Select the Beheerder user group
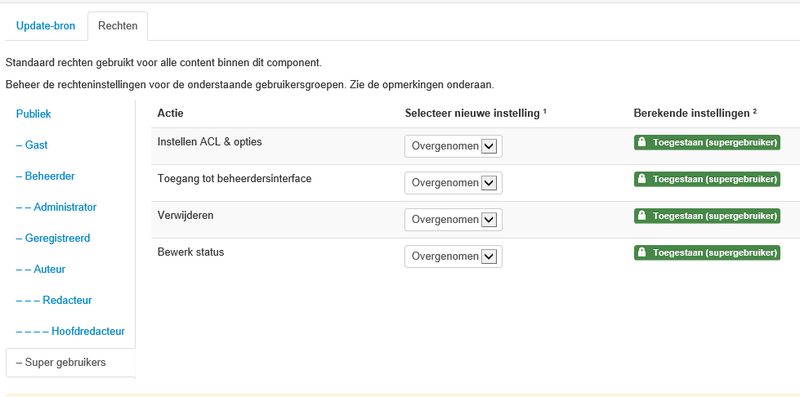This screenshot has height=397, width=800. (45, 176)
